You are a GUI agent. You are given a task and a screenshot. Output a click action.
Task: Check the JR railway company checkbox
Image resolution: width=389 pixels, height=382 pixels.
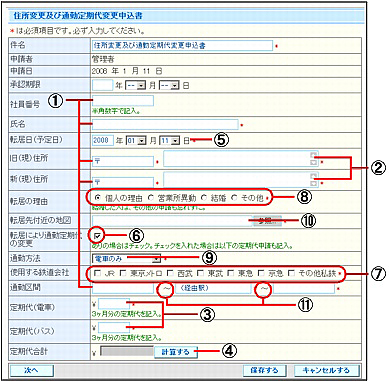tap(97, 273)
